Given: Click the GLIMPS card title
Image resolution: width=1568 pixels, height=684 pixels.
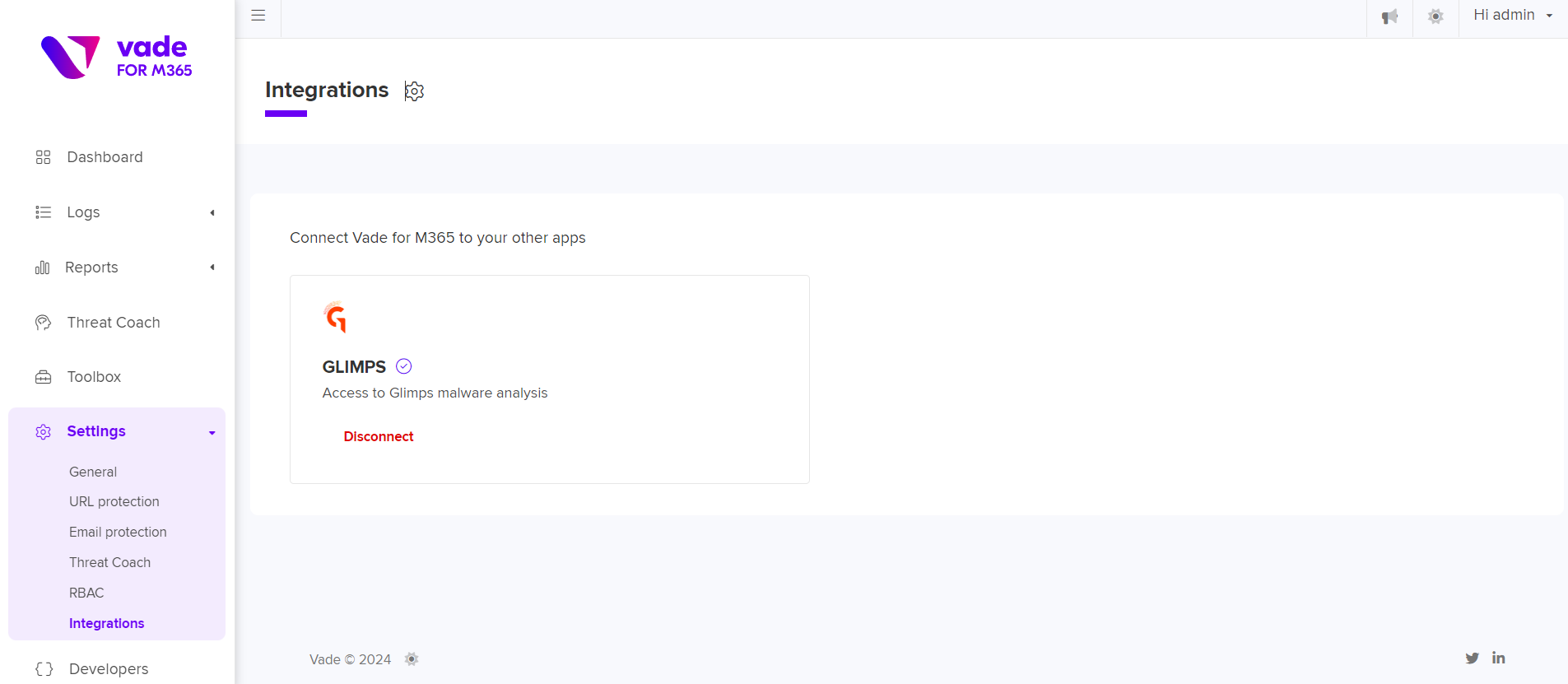Looking at the screenshot, I should click(354, 366).
